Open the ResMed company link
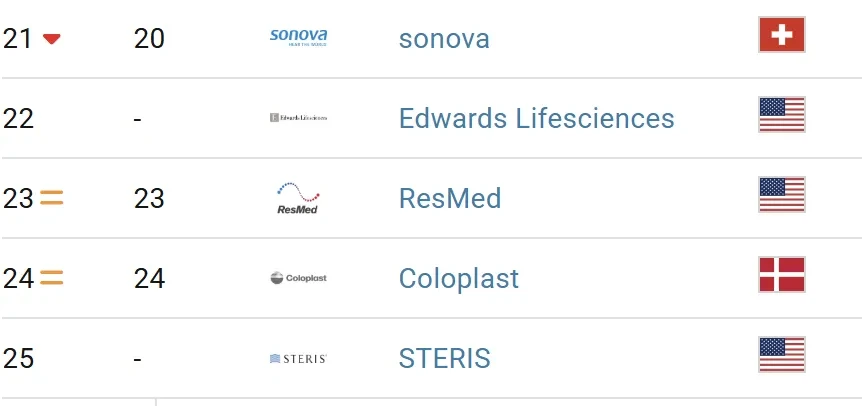 (x=450, y=198)
